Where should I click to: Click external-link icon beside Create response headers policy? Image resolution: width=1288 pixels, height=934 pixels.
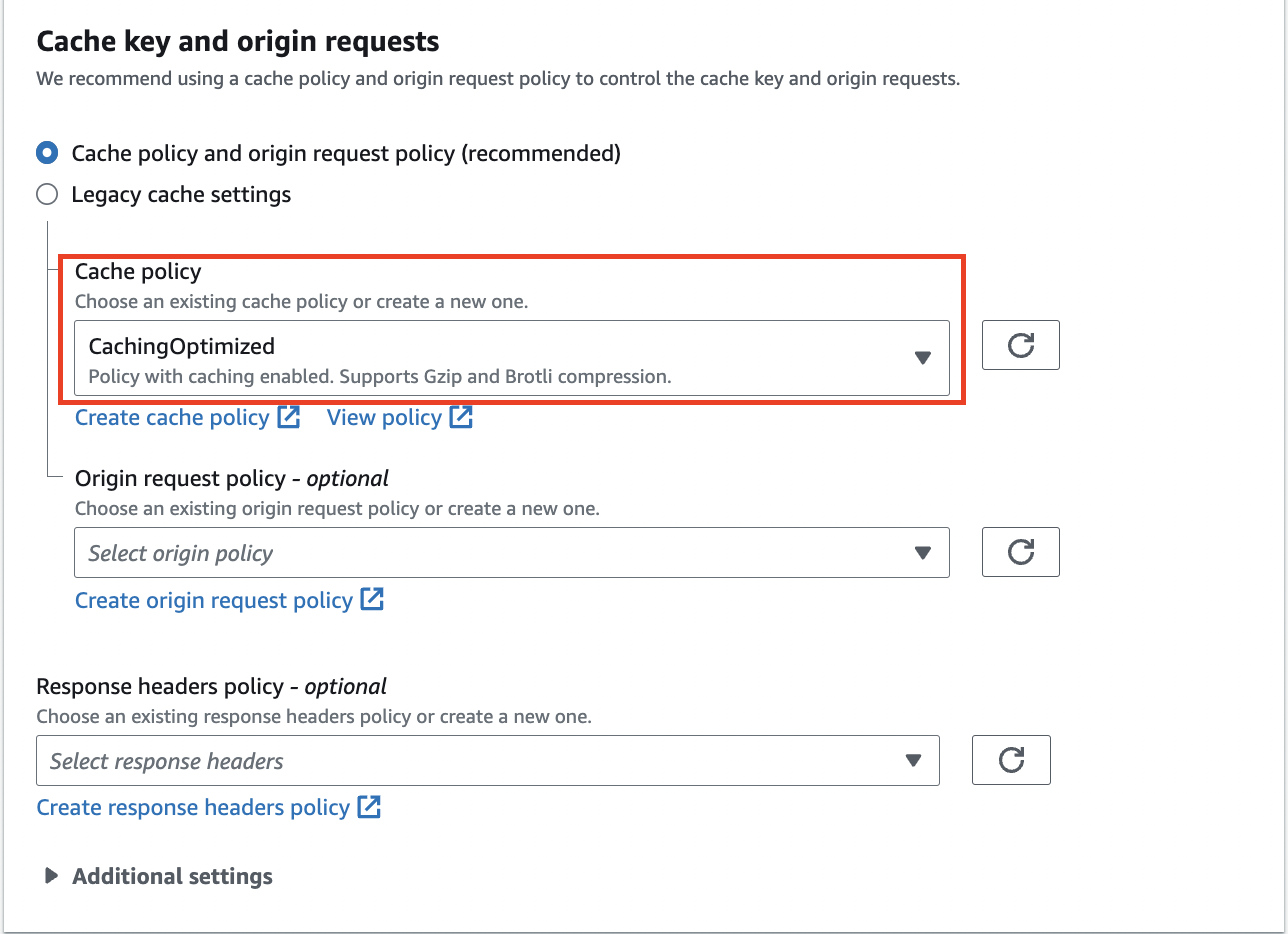(x=369, y=807)
